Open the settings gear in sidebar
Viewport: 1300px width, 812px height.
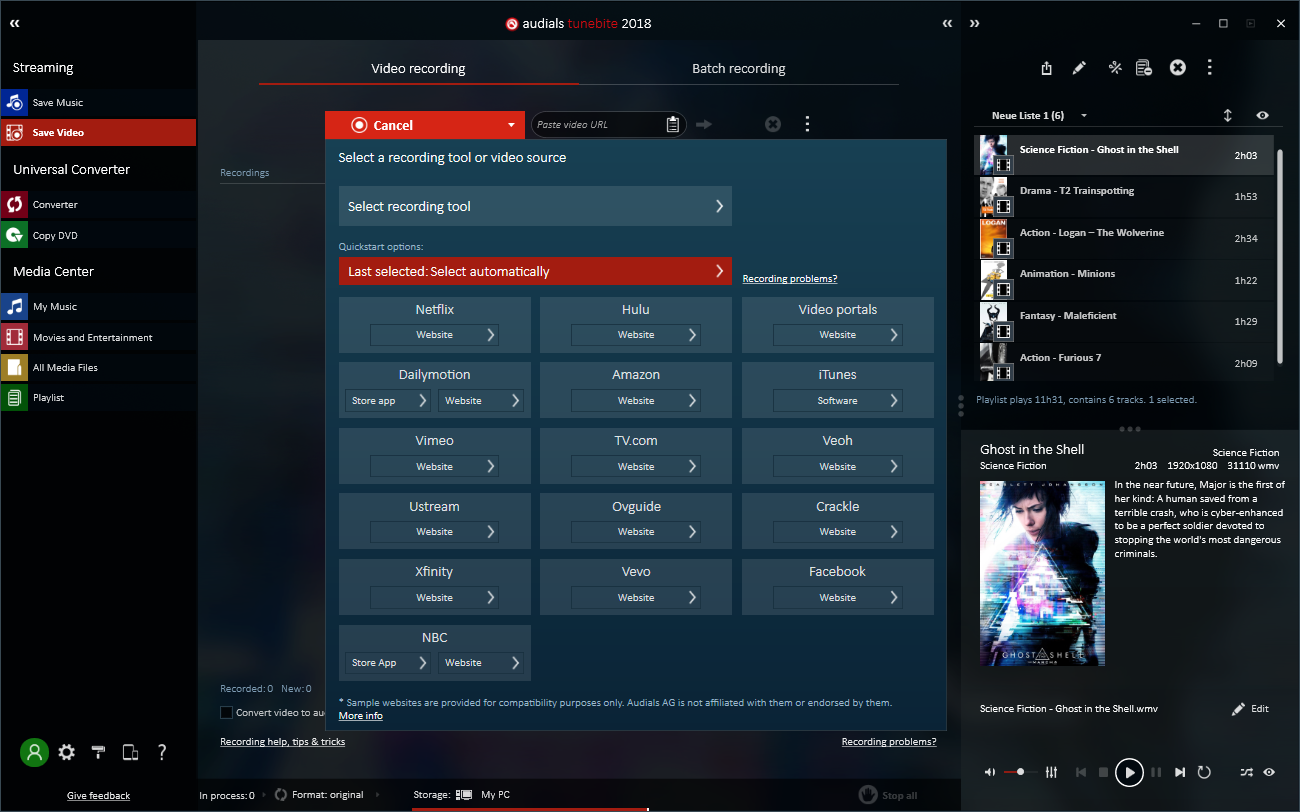coord(66,753)
